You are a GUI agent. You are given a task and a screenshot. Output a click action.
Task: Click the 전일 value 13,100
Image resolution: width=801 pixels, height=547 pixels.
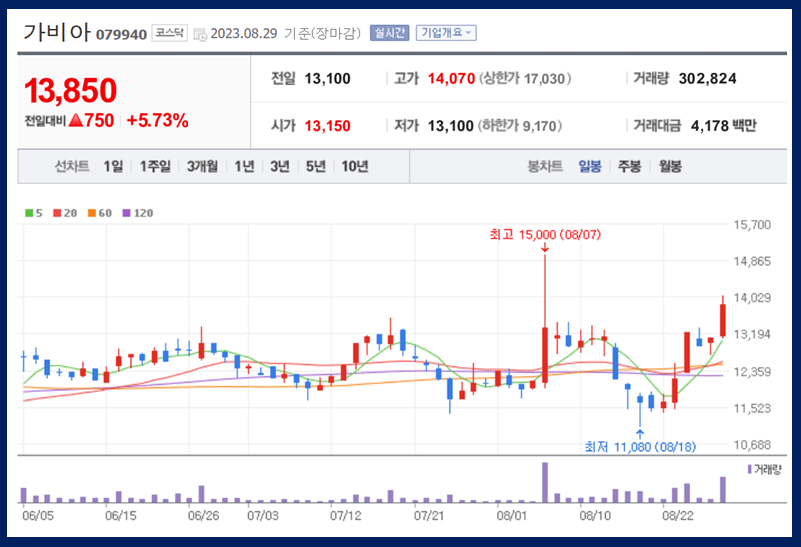tap(327, 79)
